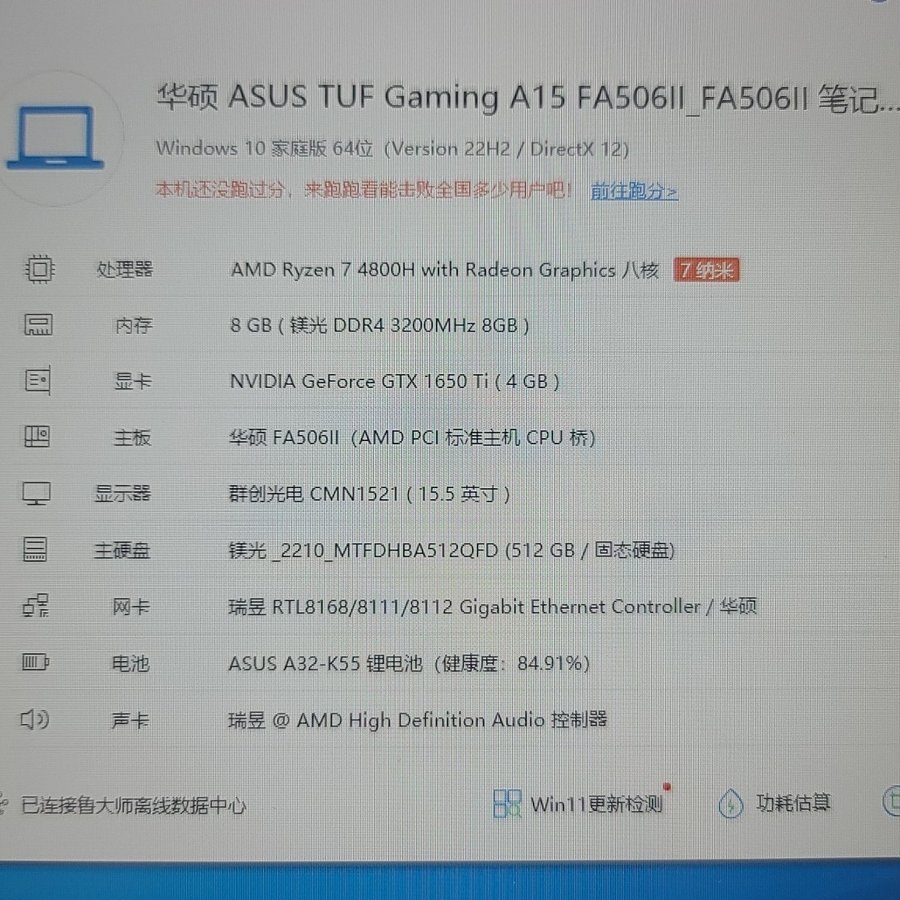Click the main hard disk icon

(x=35, y=549)
